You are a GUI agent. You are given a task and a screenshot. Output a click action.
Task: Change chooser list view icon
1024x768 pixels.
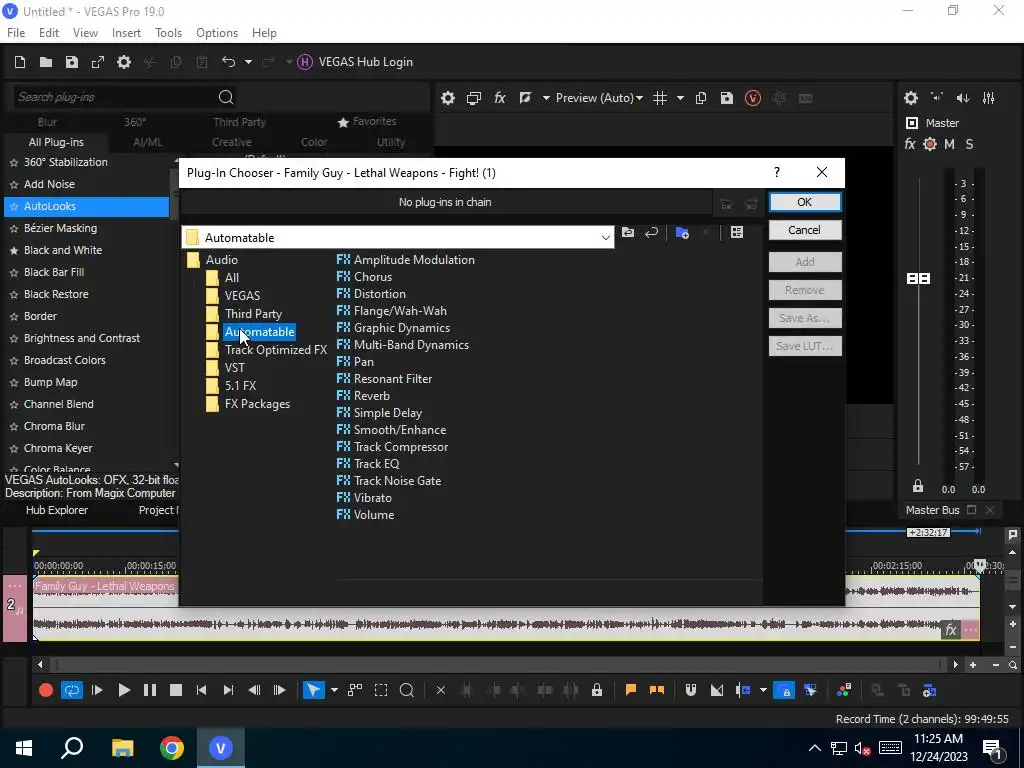(737, 232)
